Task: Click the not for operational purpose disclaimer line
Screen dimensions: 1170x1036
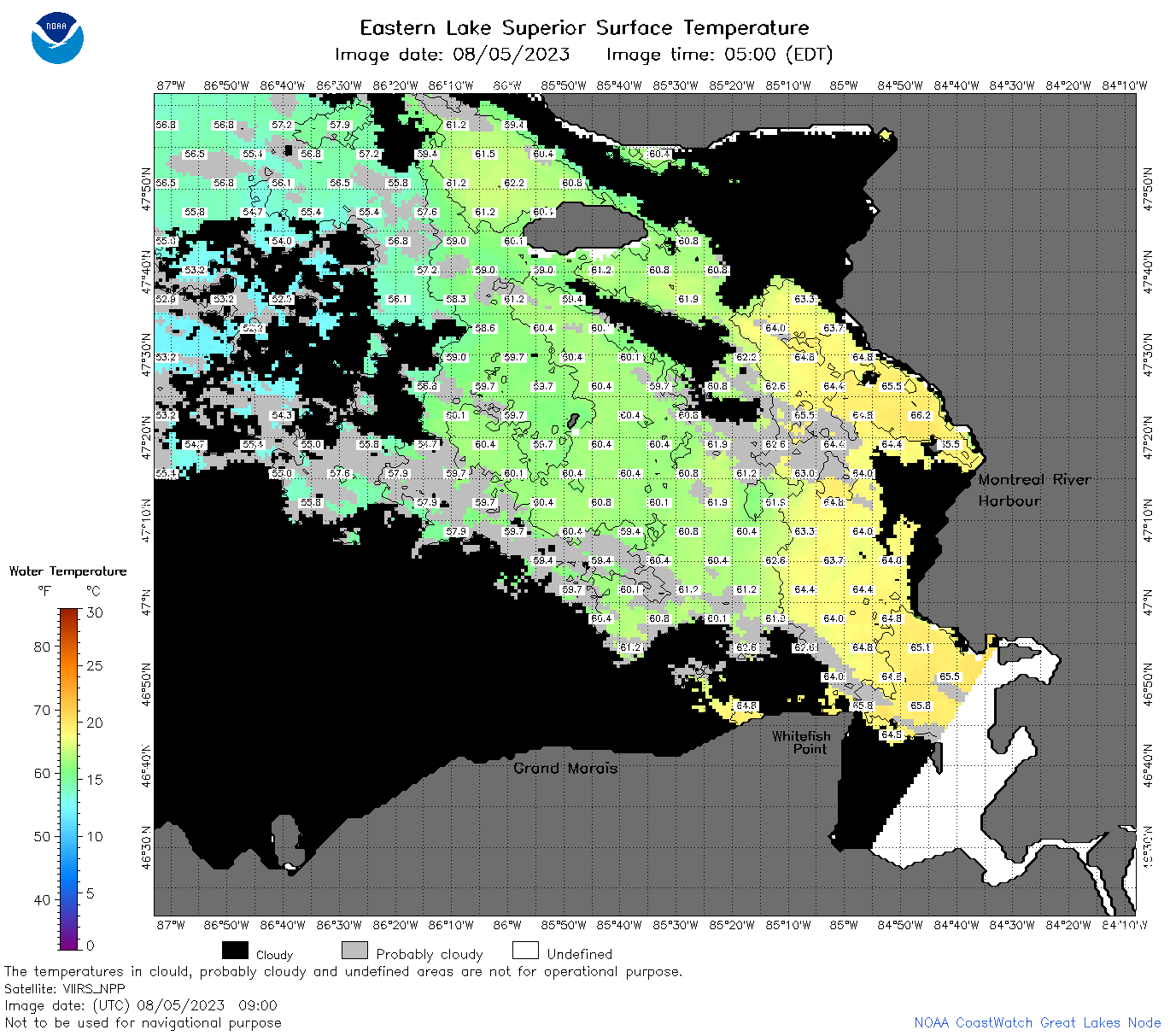Action: 343,972
